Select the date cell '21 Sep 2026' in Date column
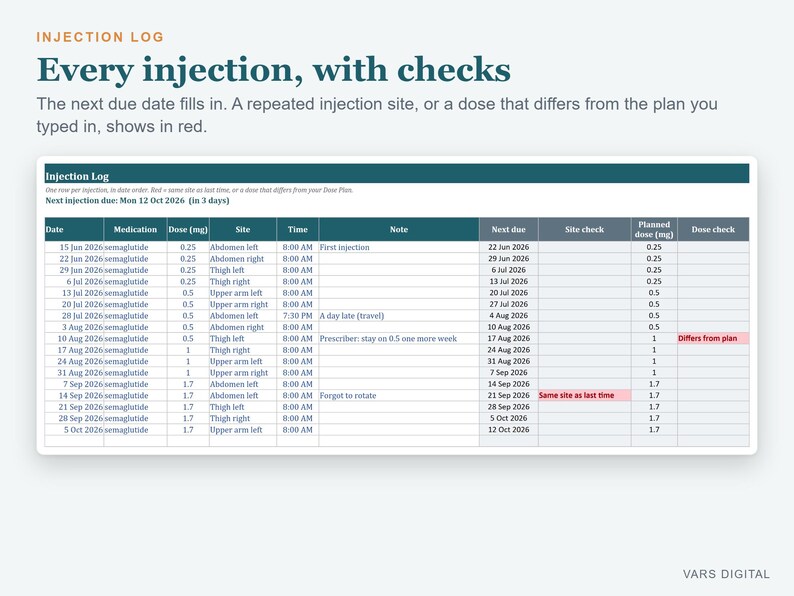The width and height of the screenshot is (794, 596). tap(74, 407)
